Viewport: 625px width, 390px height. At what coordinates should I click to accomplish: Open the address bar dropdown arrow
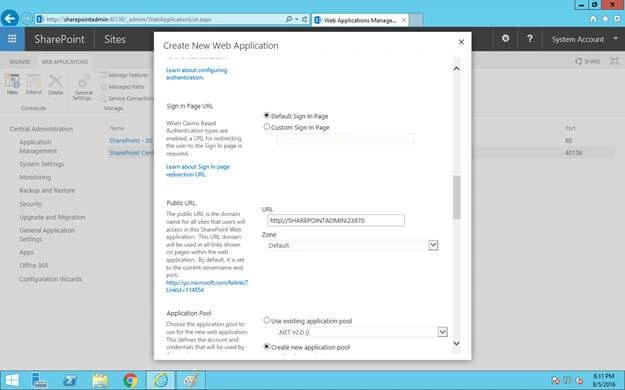[297, 19]
